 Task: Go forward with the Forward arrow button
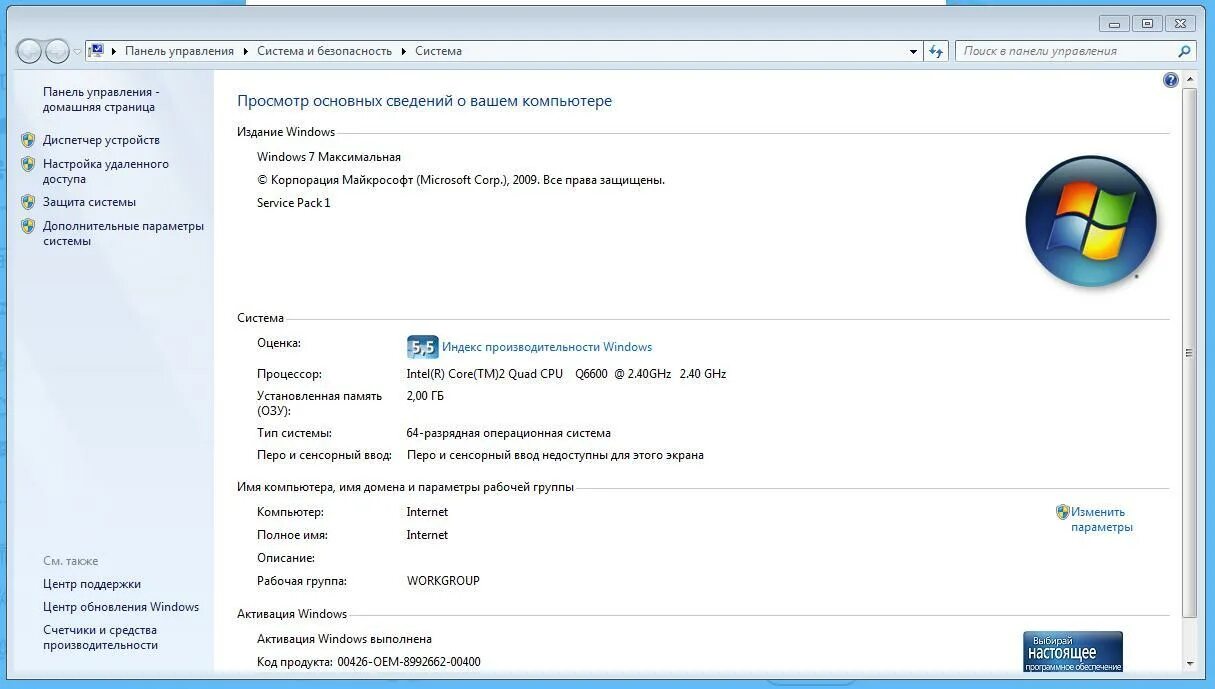click(x=58, y=51)
